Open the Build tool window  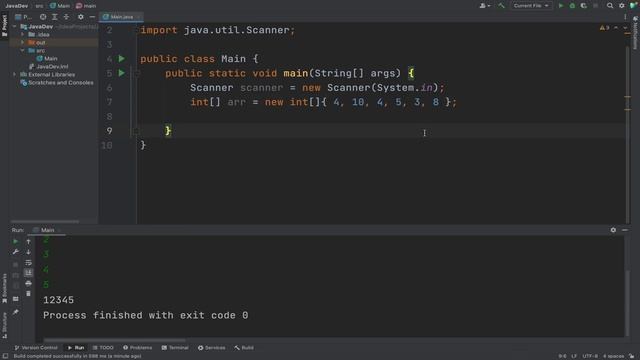pyautogui.click(x=244, y=348)
